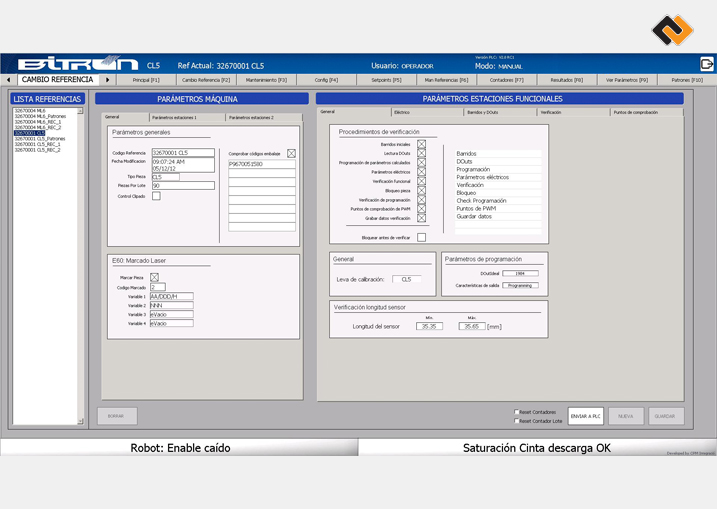717x509 pixels.
Task: Click the Codigo Referencia field
Action: 183,153
